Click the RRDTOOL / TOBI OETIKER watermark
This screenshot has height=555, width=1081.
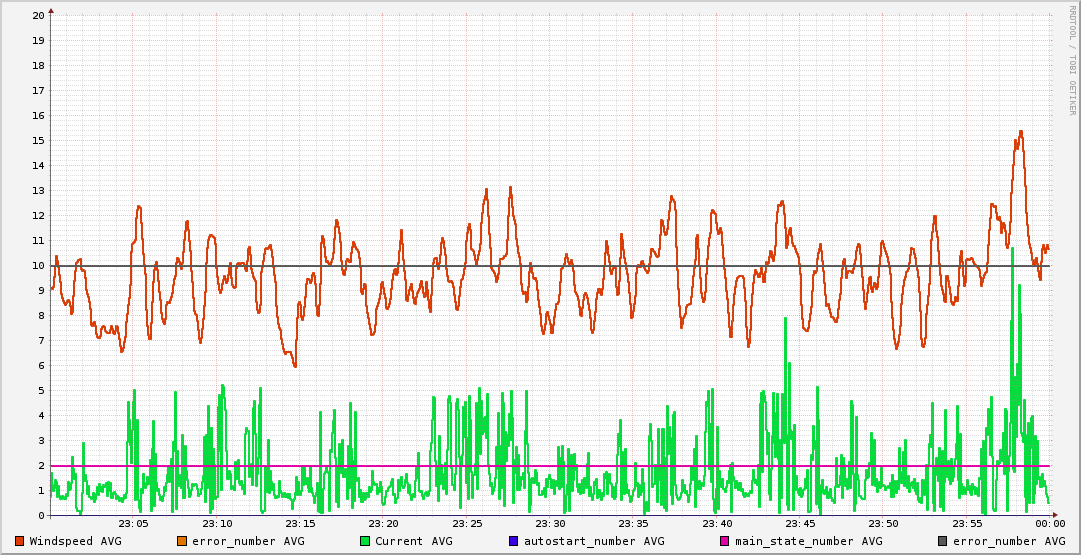tap(1072, 60)
